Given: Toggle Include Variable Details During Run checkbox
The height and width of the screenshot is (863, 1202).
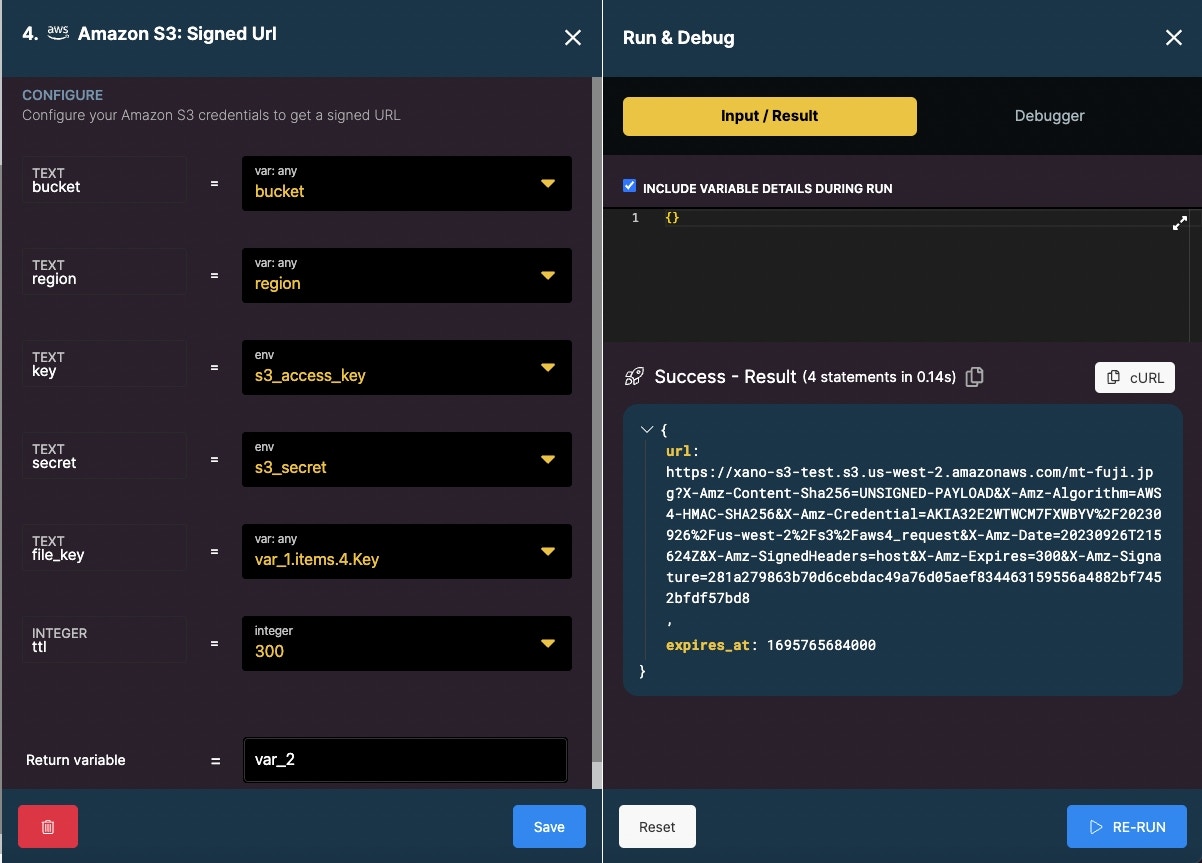Looking at the screenshot, I should pos(629,186).
